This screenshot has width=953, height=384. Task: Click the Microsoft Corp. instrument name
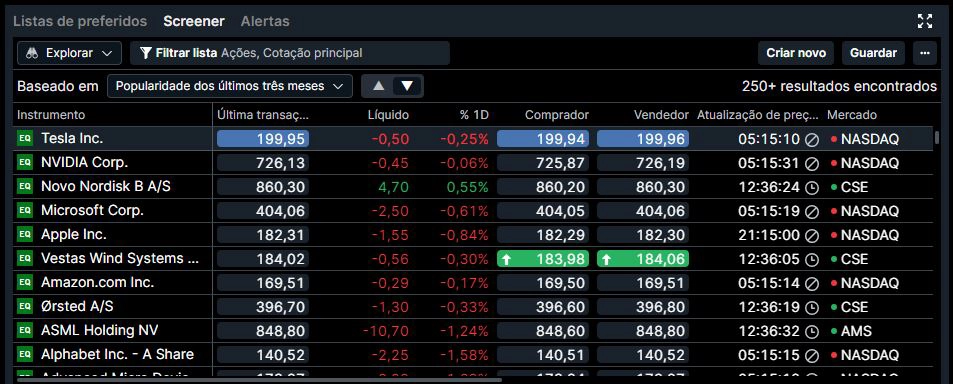pos(92,211)
